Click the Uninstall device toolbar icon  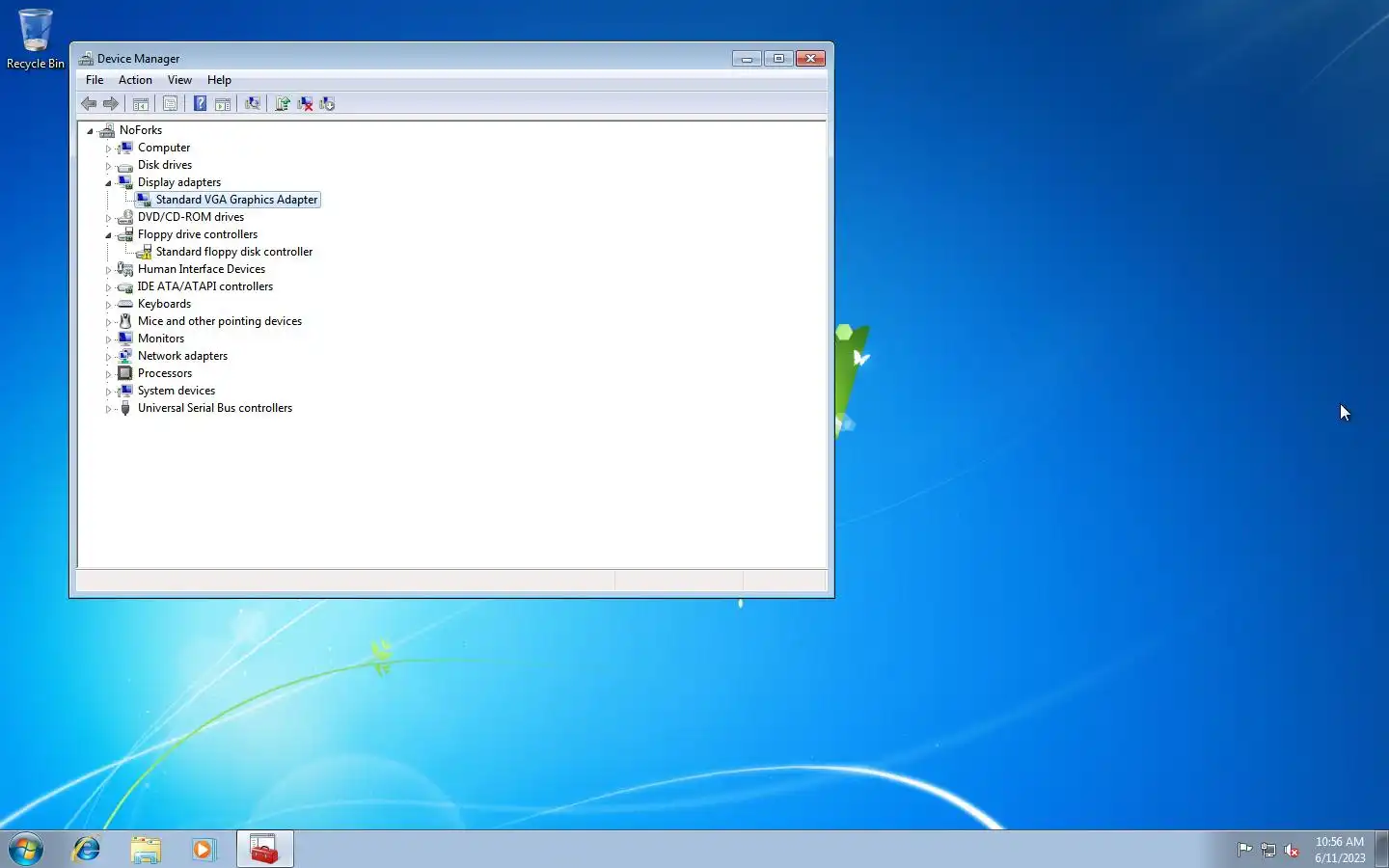[305, 103]
